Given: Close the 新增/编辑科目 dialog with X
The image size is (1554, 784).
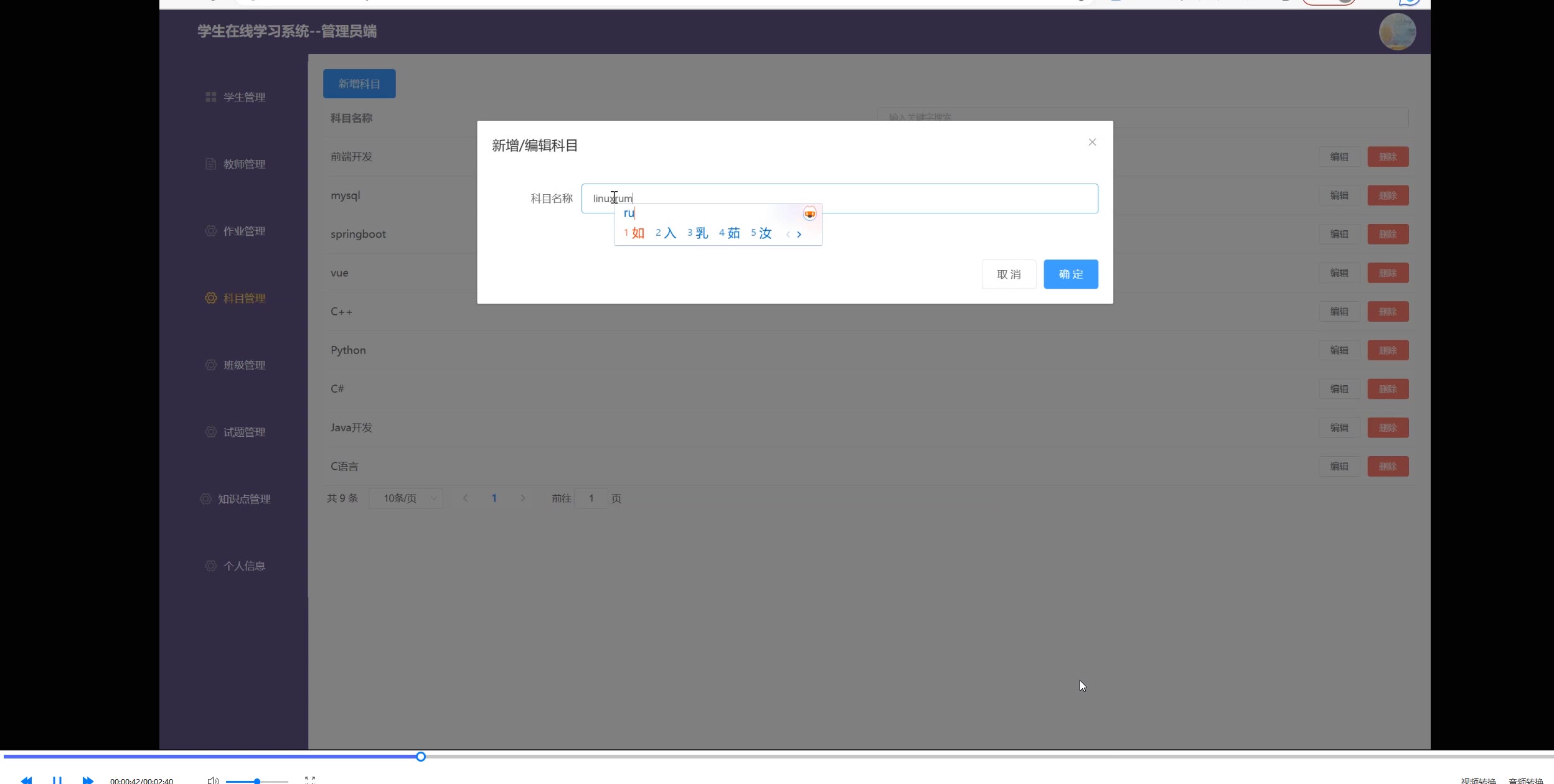Looking at the screenshot, I should 1092,142.
